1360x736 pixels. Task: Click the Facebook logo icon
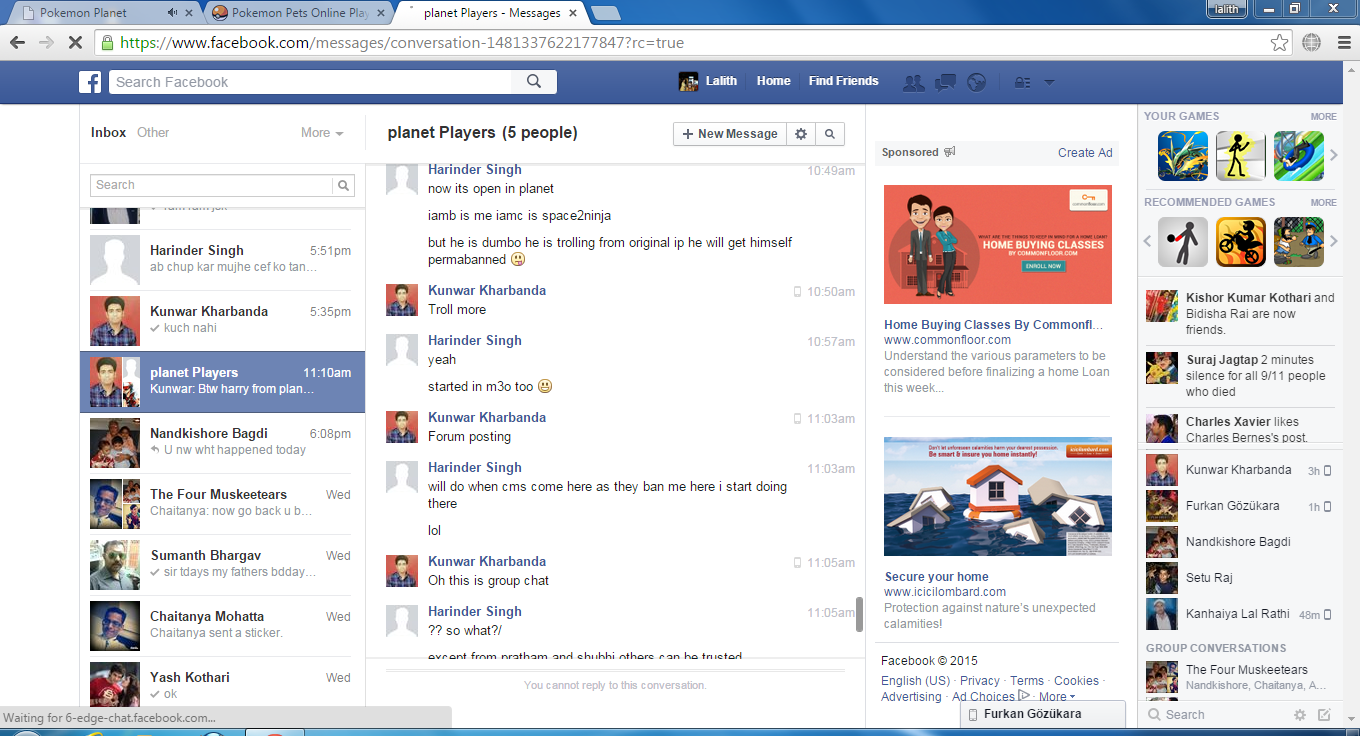tap(91, 82)
